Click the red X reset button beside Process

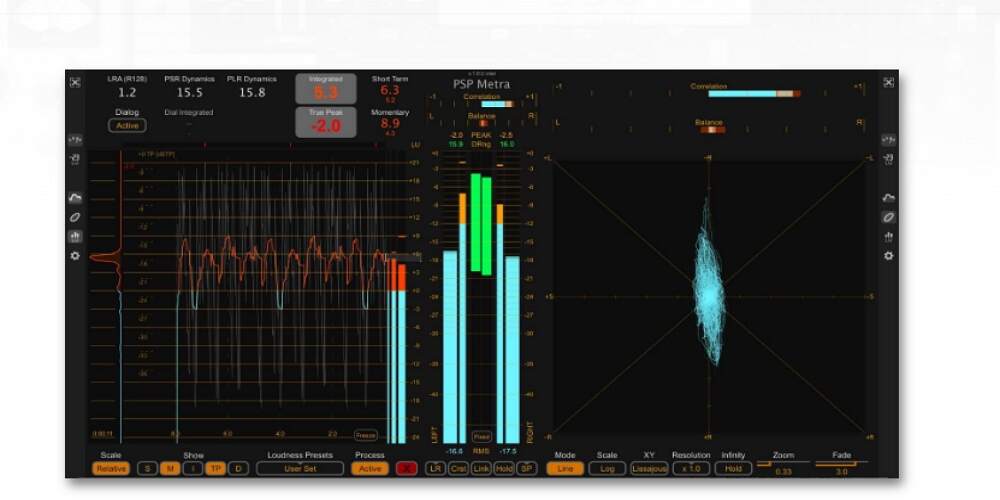point(406,469)
